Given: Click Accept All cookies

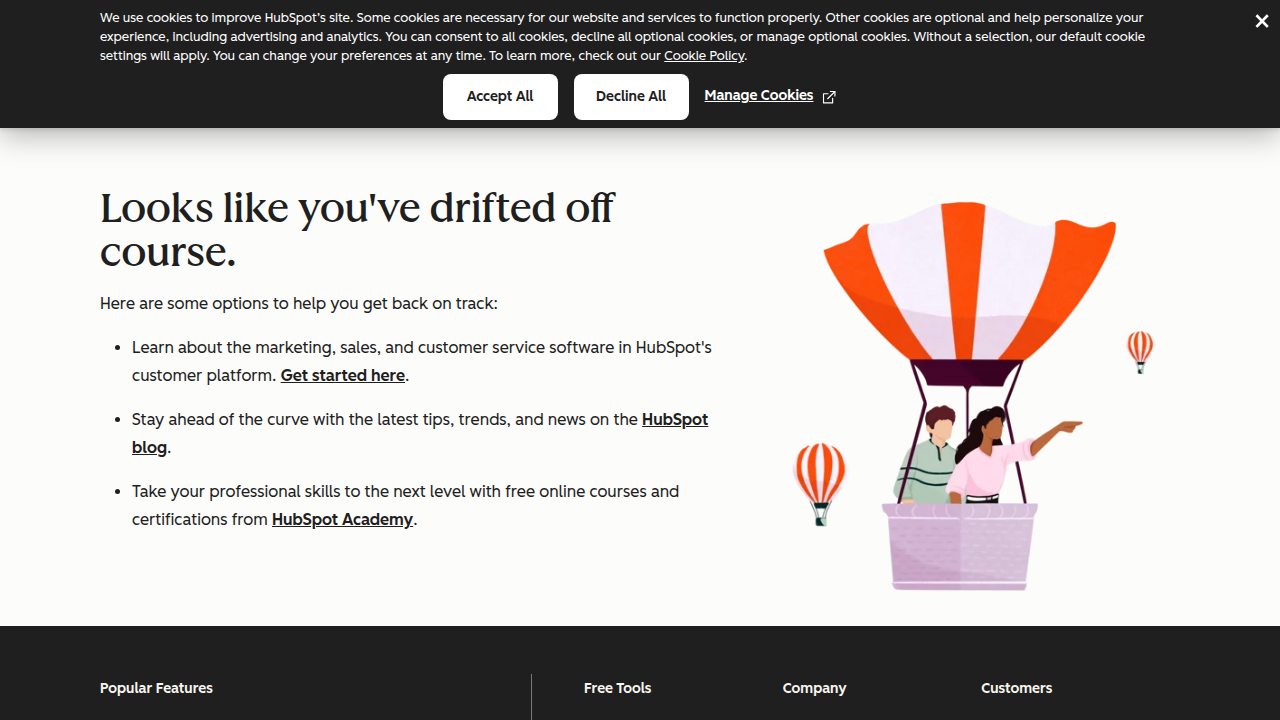Looking at the screenshot, I should (500, 96).
